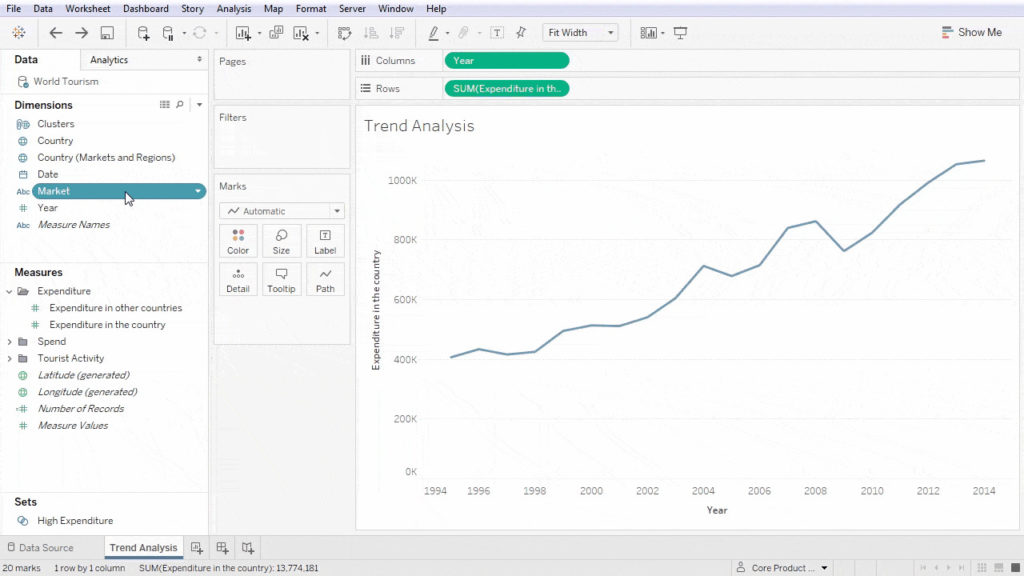Select the Label marks button
The width and height of the screenshot is (1024, 576).
click(324, 240)
